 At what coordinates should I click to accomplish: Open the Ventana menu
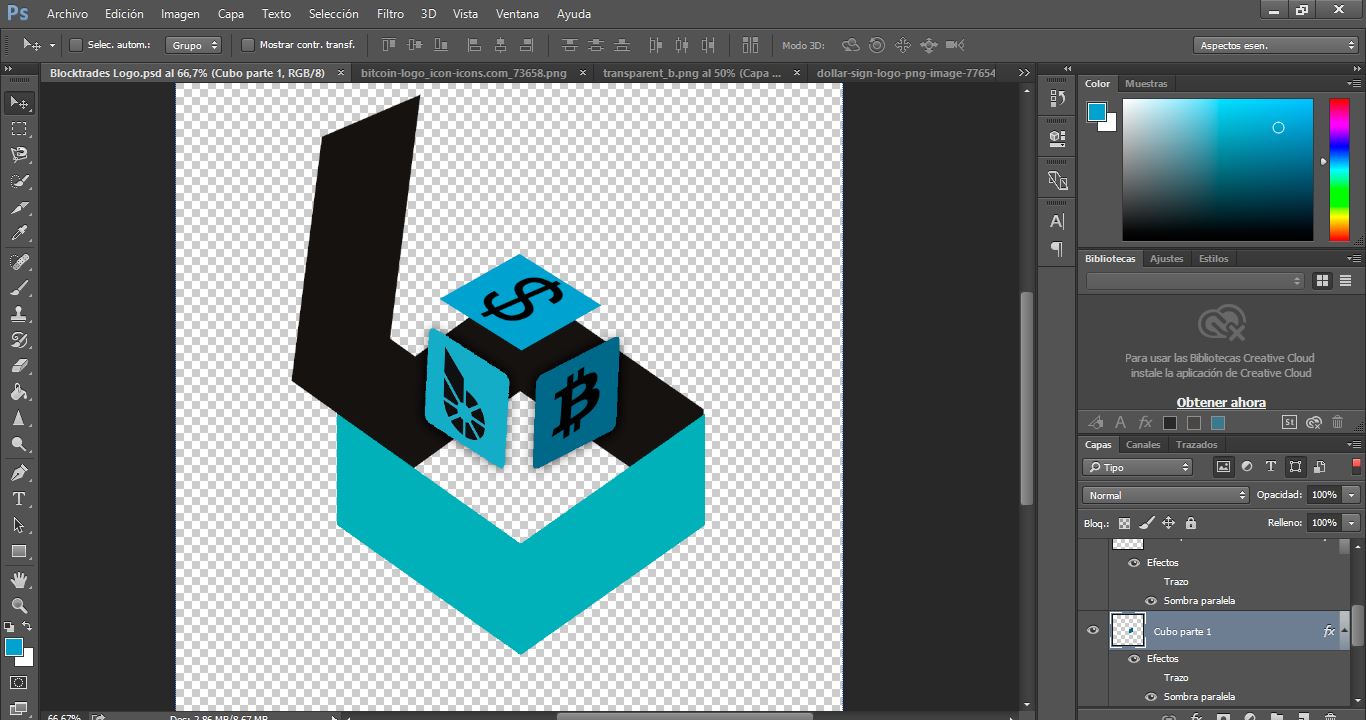(x=517, y=14)
